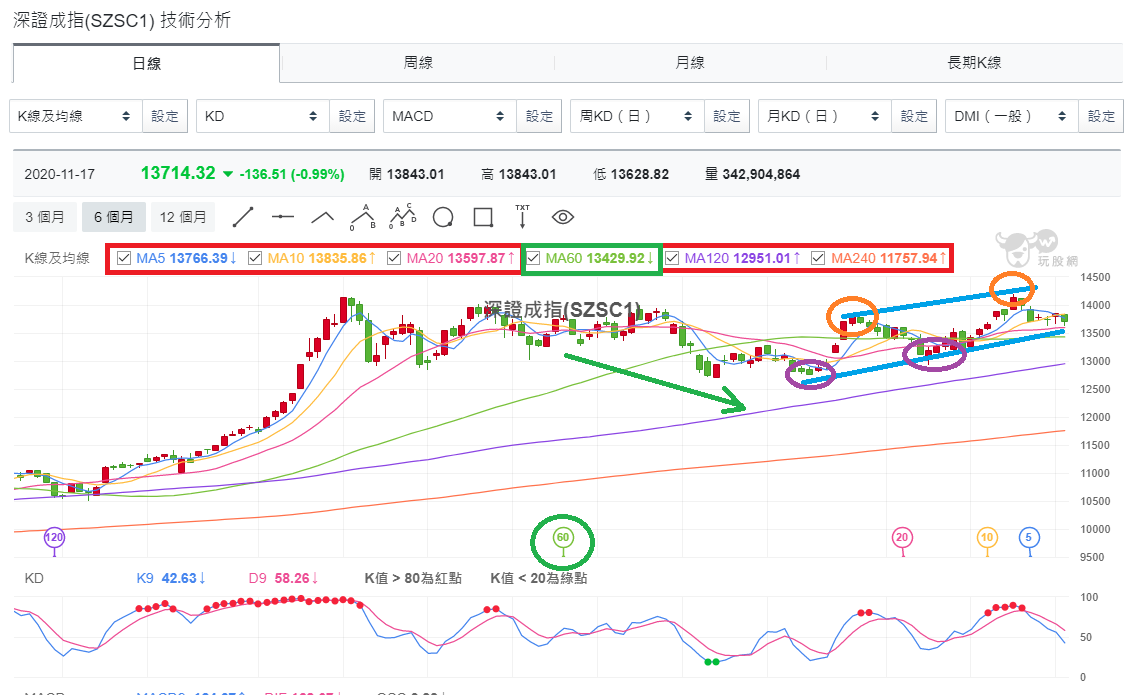Click the index price 13714.32

(178, 173)
